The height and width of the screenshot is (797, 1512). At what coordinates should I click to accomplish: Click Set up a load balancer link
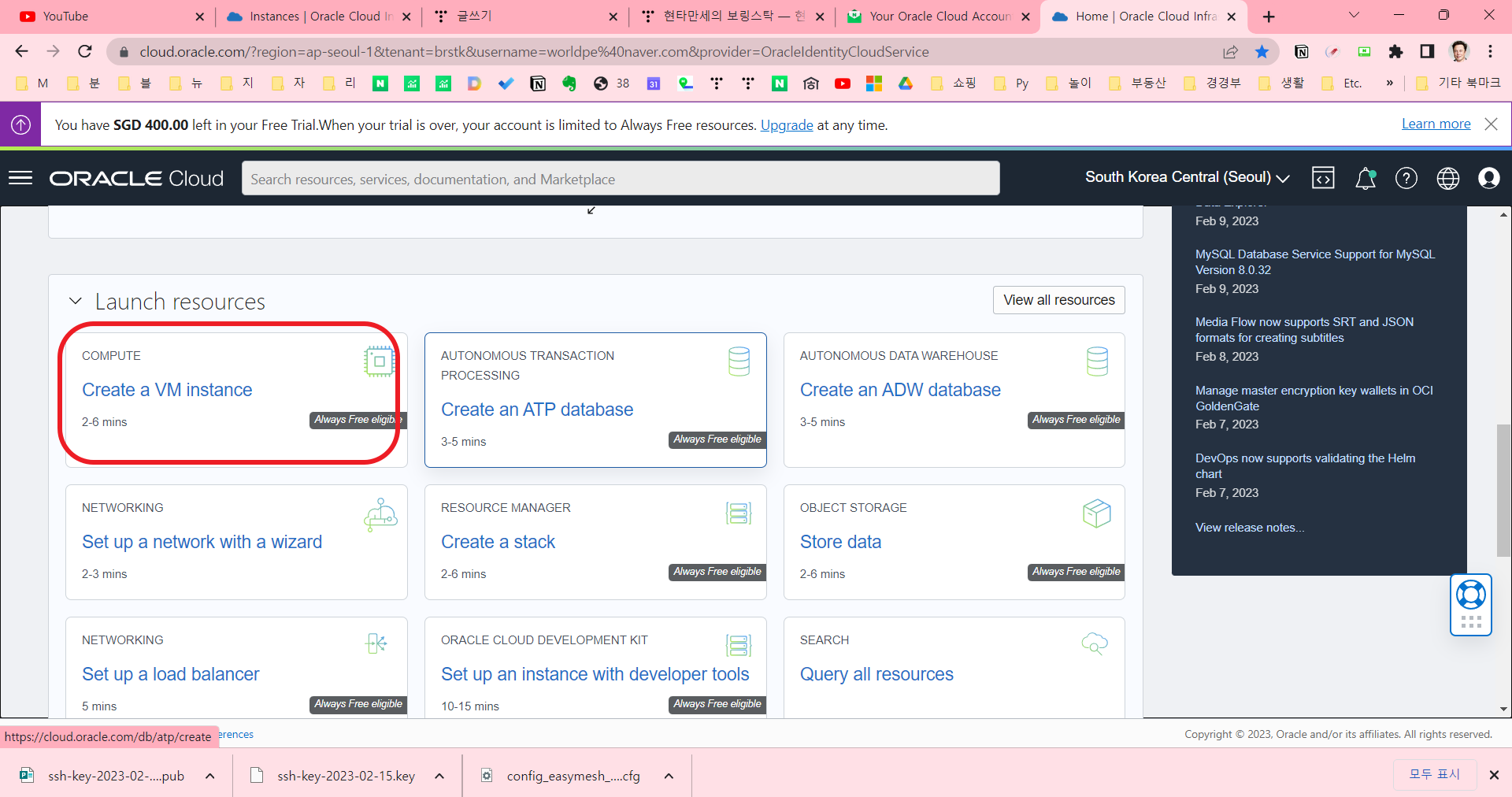point(170,674)
